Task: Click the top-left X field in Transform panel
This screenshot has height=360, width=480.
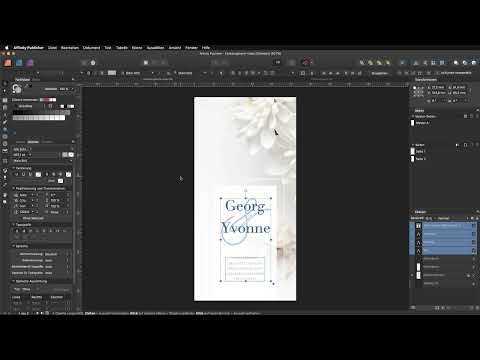Action: (x=438, y=87)
